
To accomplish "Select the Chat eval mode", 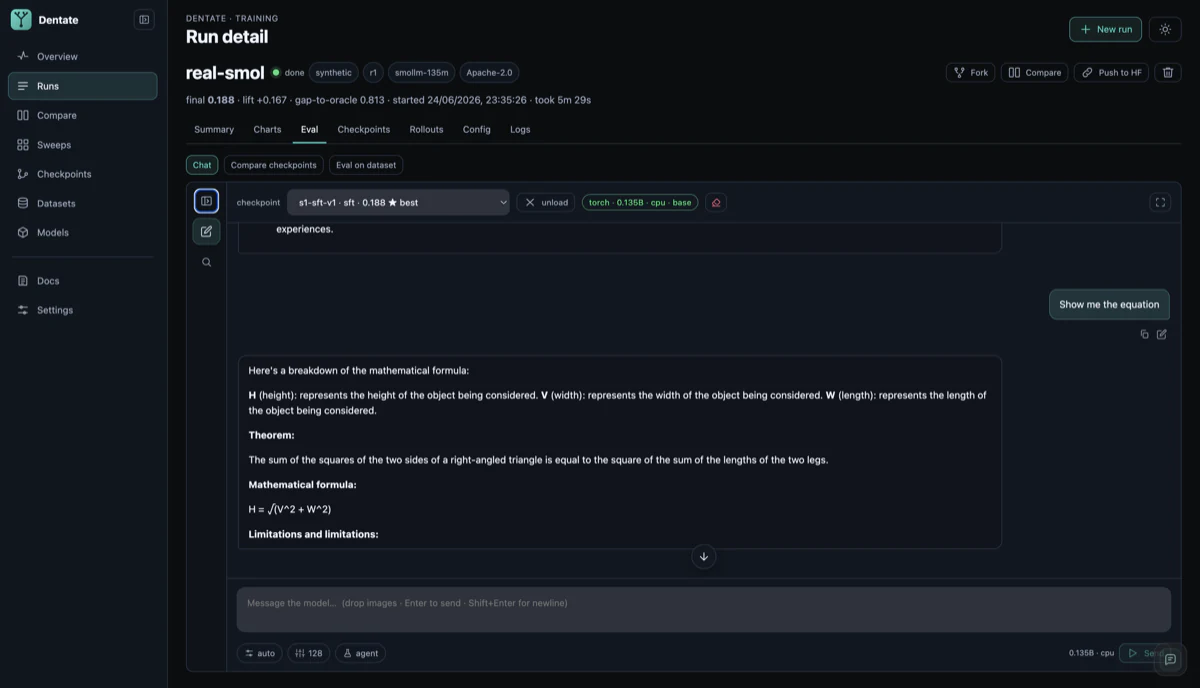I will (202, 165).
